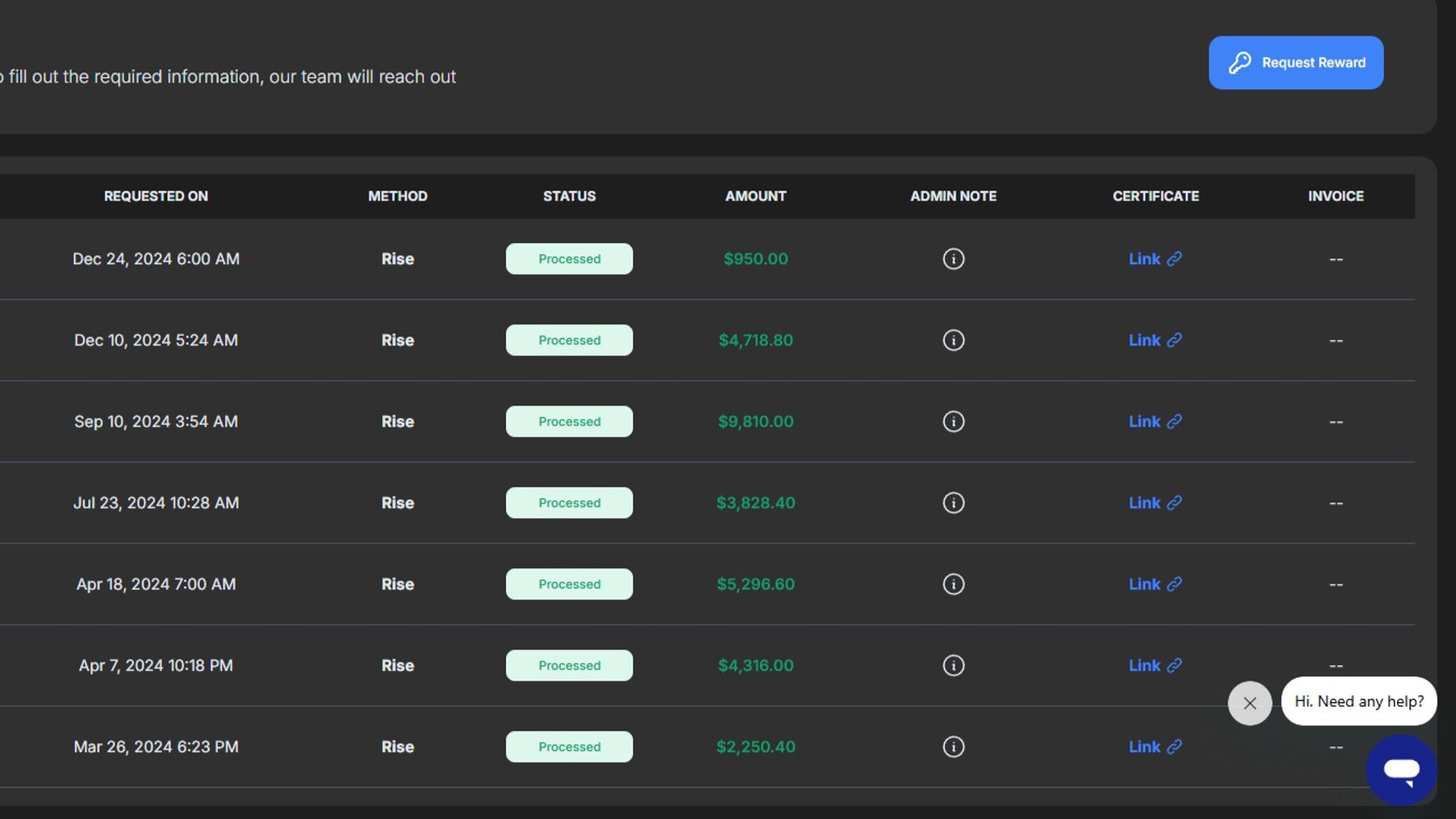Viewport: 1456px width, 819px height.
Task: Click Rise method in Jul 23, 2024 row
Action: tap(398, 503)
